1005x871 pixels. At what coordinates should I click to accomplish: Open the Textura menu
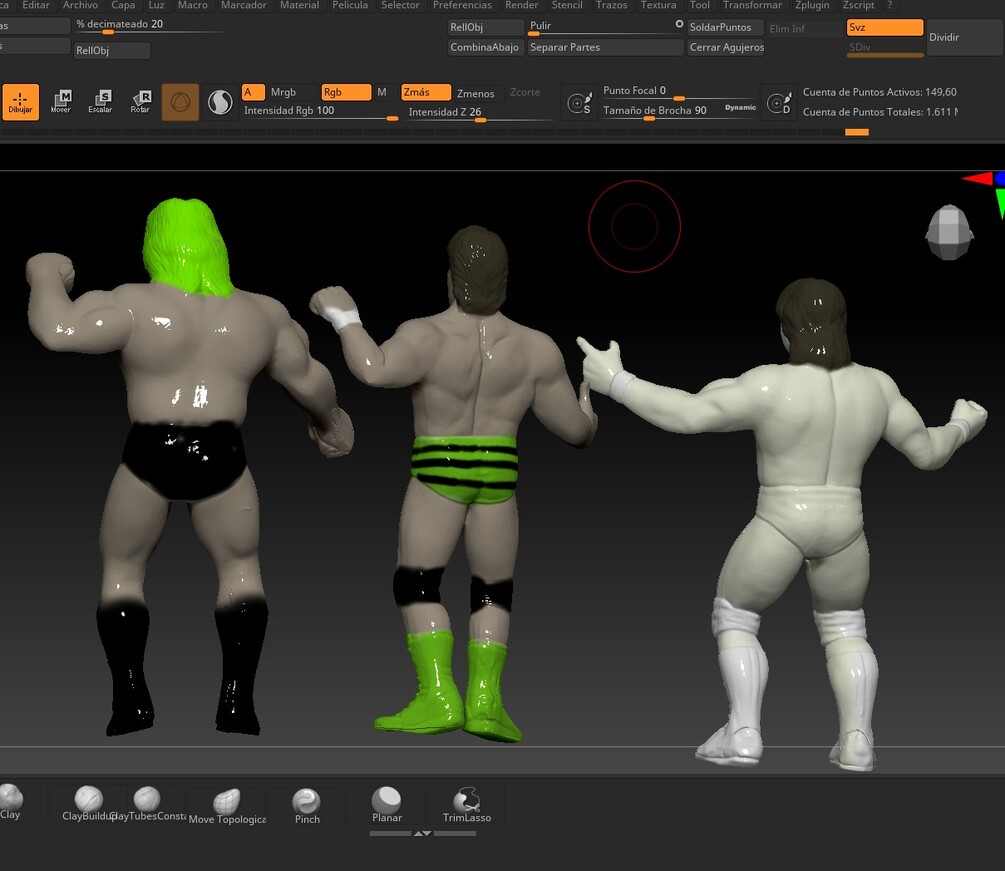[x=658, y=5]
